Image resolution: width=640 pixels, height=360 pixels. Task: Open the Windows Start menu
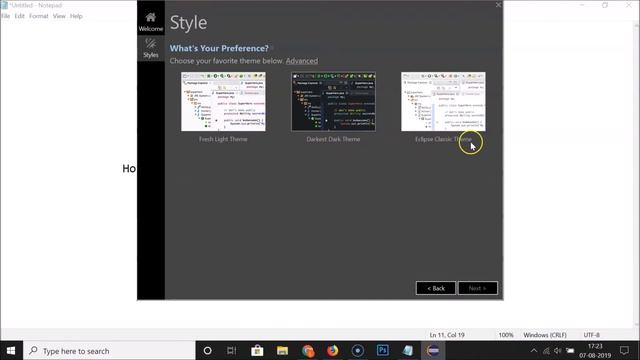[x=11, y=351]
